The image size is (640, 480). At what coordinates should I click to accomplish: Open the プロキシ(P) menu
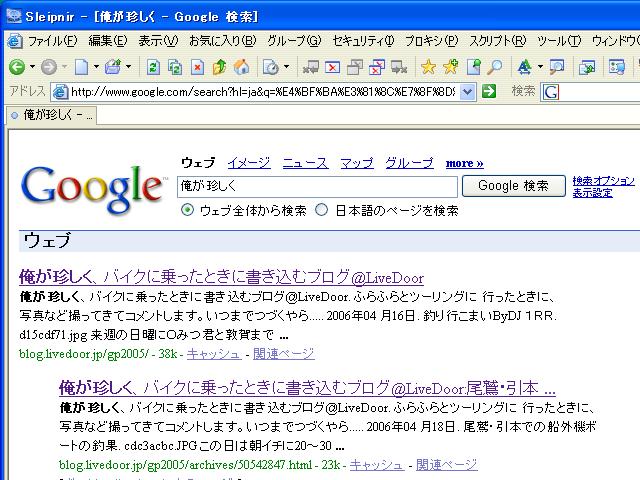click(x=431, y=41)
